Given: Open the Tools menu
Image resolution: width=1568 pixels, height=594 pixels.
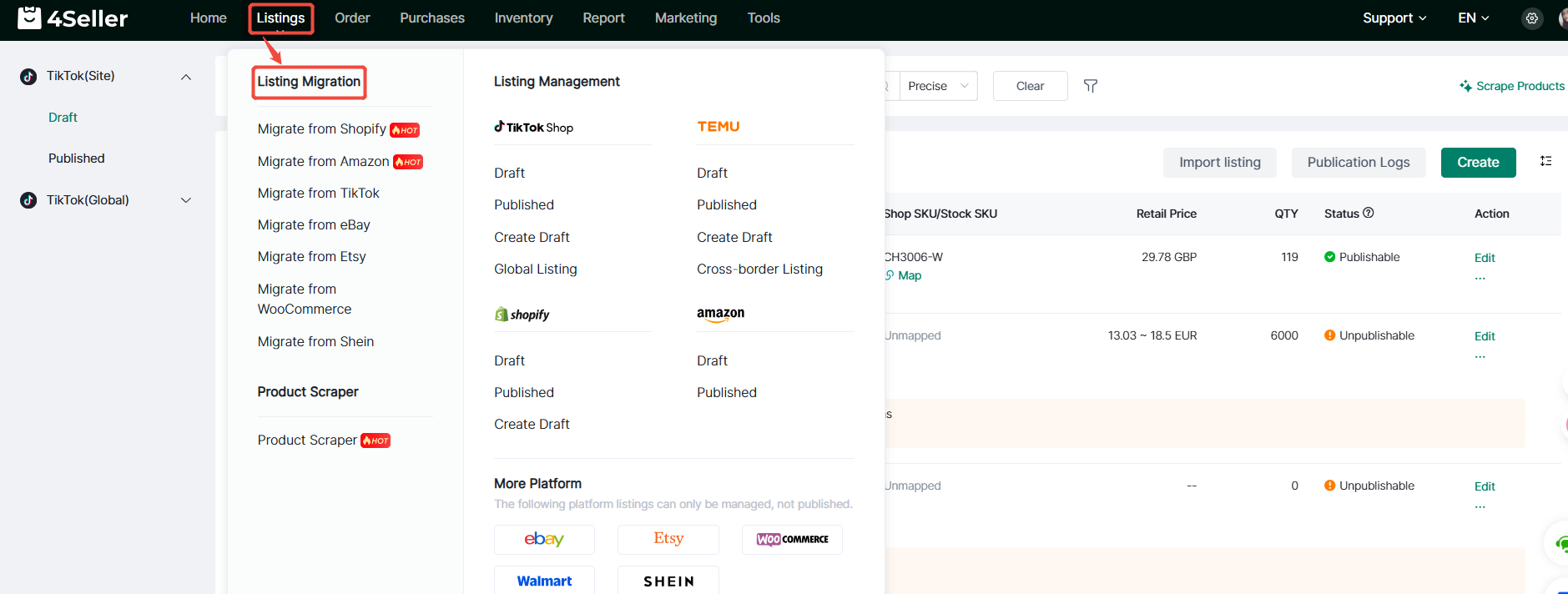Looking at the screenshot, I should (x=764, y=18).
